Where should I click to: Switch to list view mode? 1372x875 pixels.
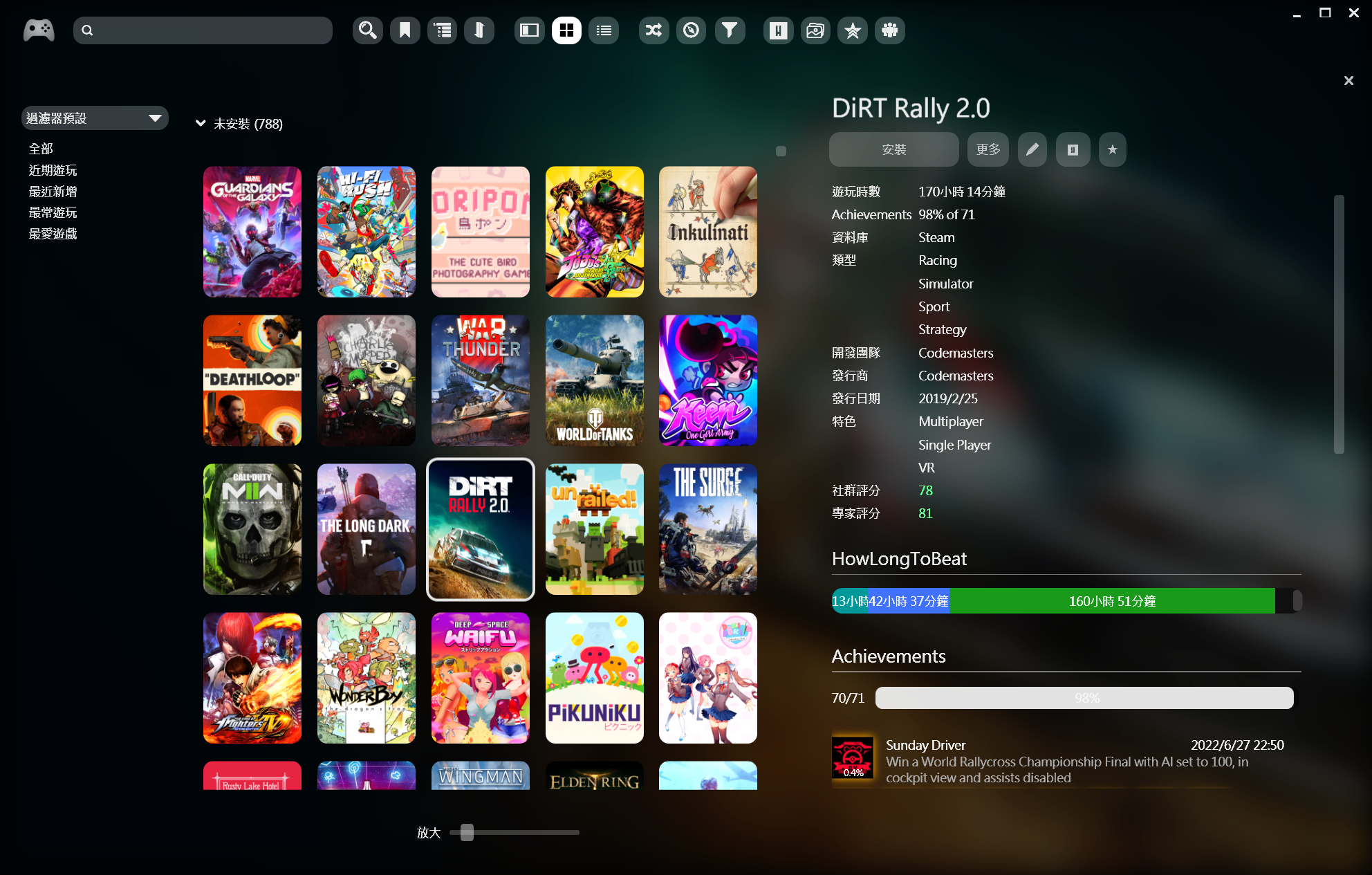604,30
